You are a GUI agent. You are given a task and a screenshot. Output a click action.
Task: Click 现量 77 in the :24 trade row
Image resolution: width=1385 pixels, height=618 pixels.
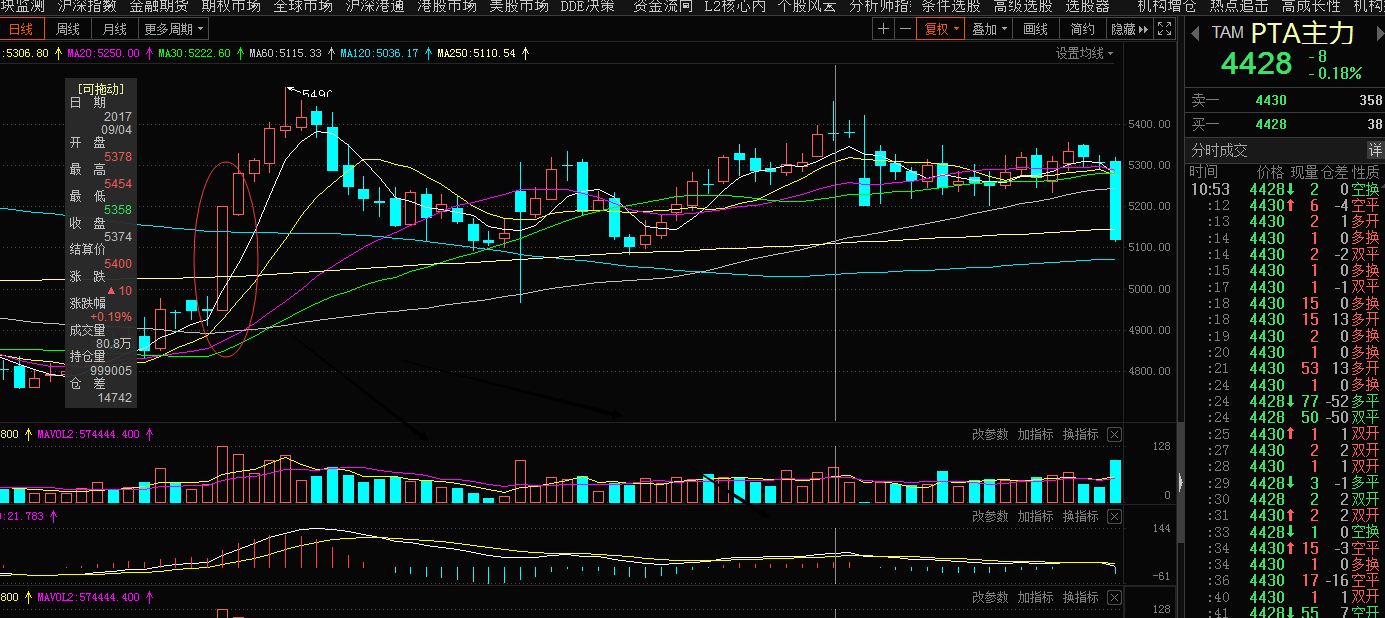coord(1311,401)
